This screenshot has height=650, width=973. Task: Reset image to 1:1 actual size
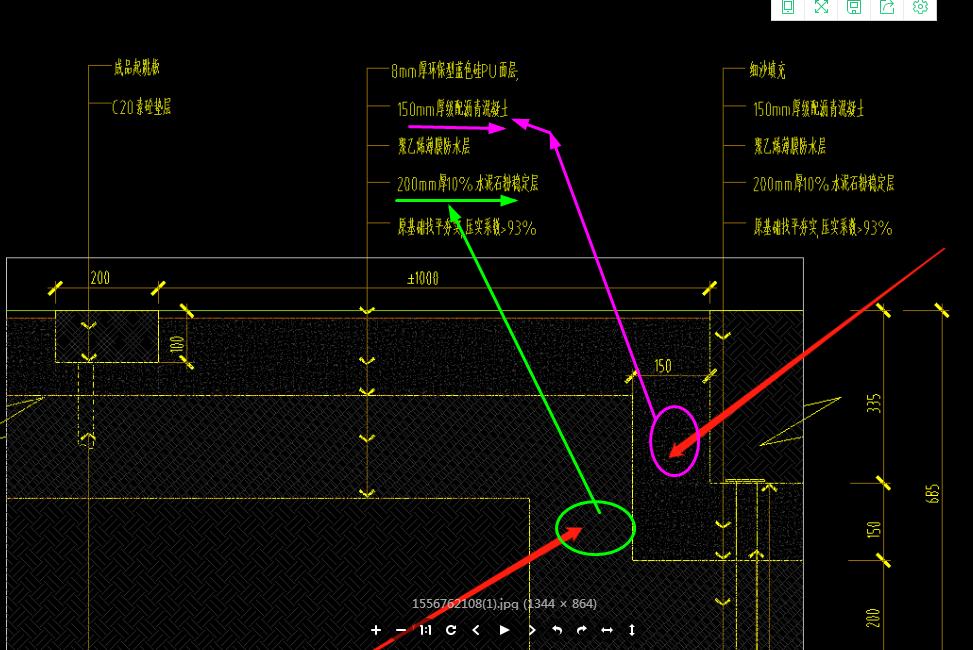(x=425, y=630)
